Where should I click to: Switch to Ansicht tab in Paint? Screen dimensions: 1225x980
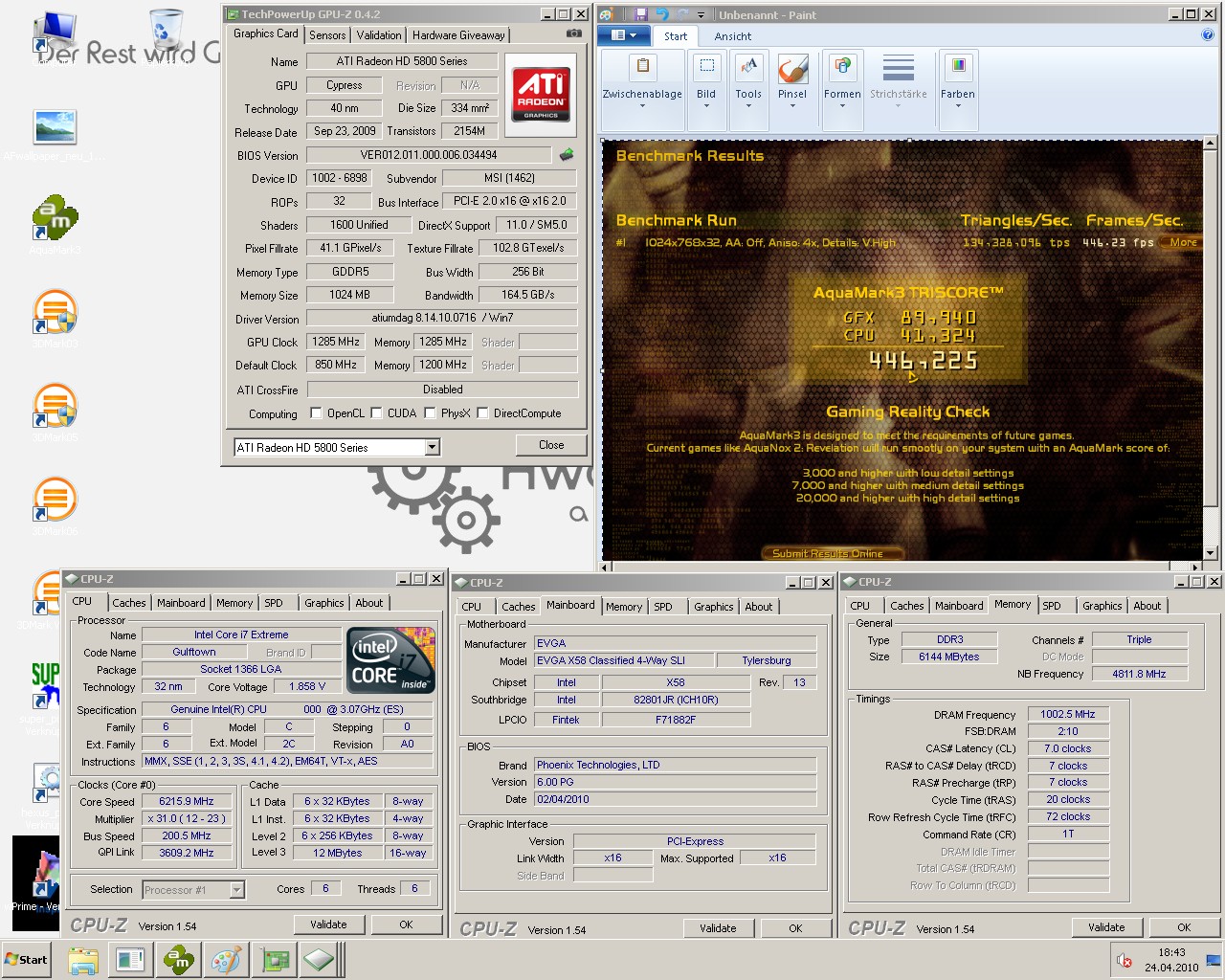tap(733, 36)
